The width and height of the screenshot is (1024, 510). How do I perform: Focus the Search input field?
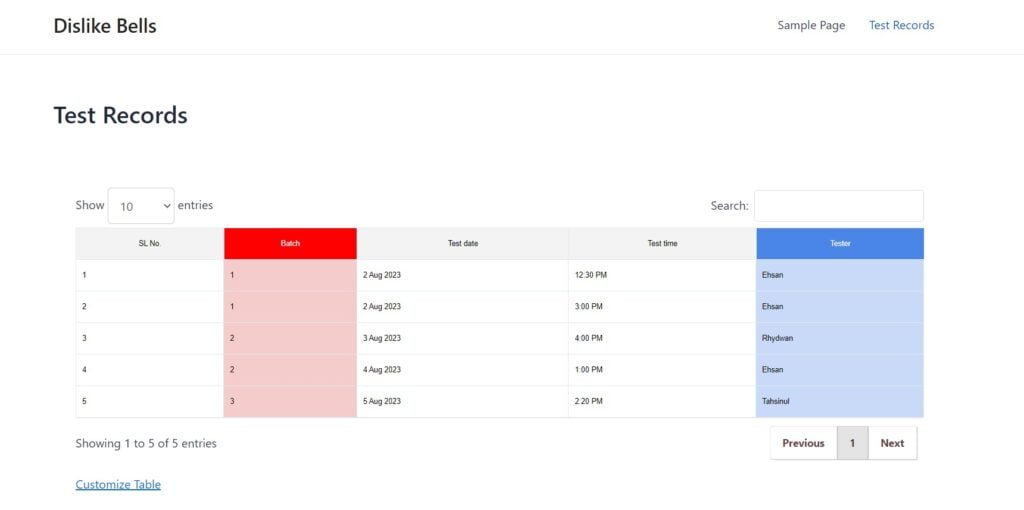(x=839, y=206)
